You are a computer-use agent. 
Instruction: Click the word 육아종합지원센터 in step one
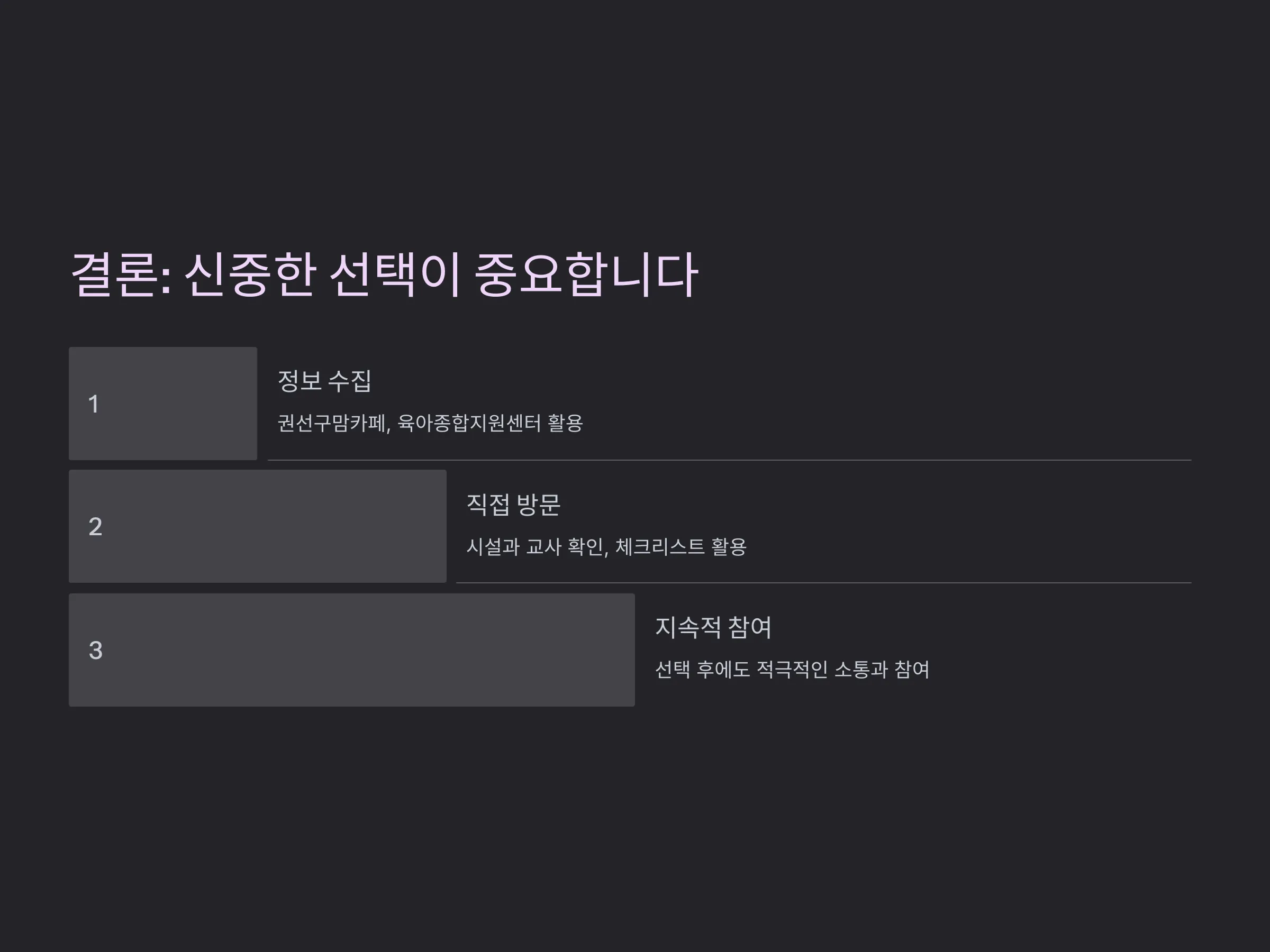click(x=469, y=424)
